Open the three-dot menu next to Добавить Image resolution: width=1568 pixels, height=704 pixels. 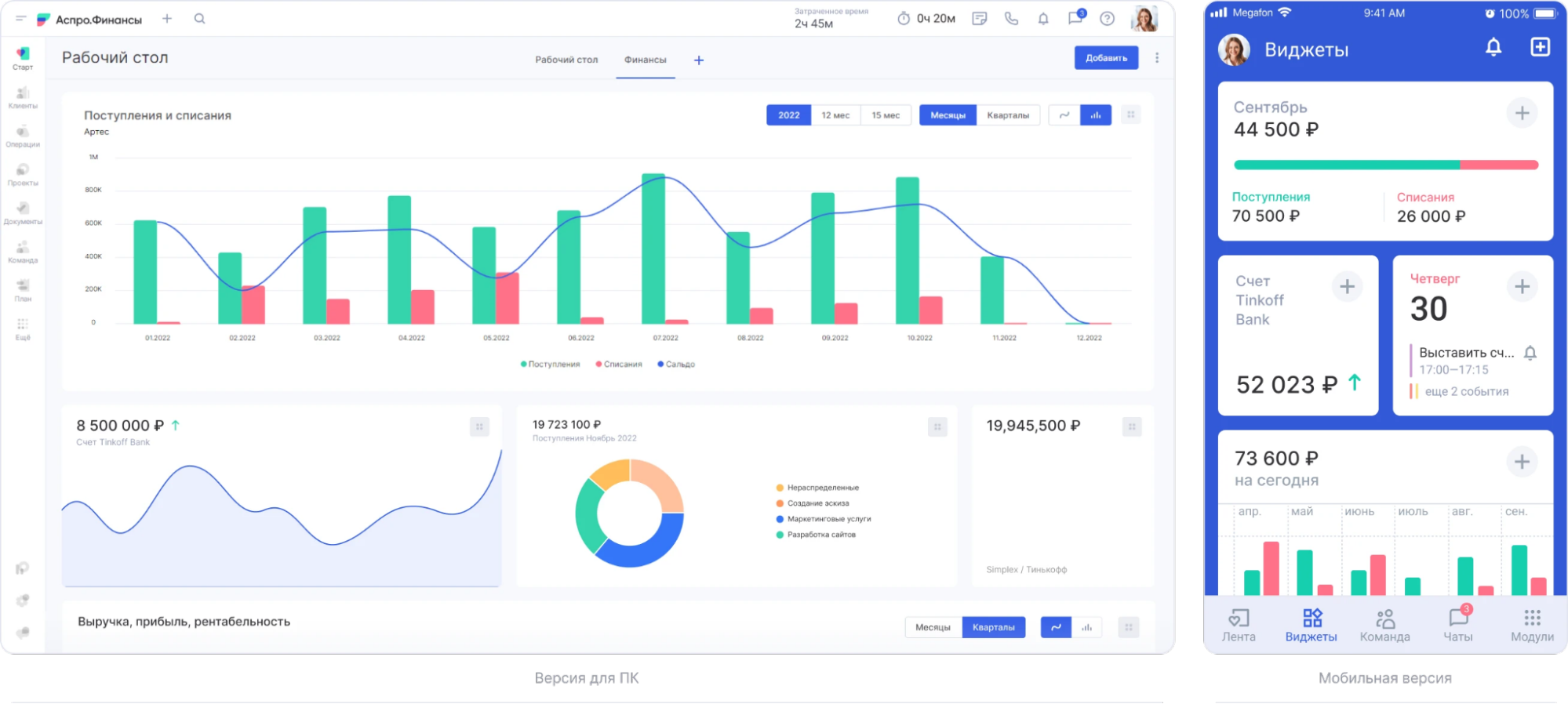point(1157,58)
